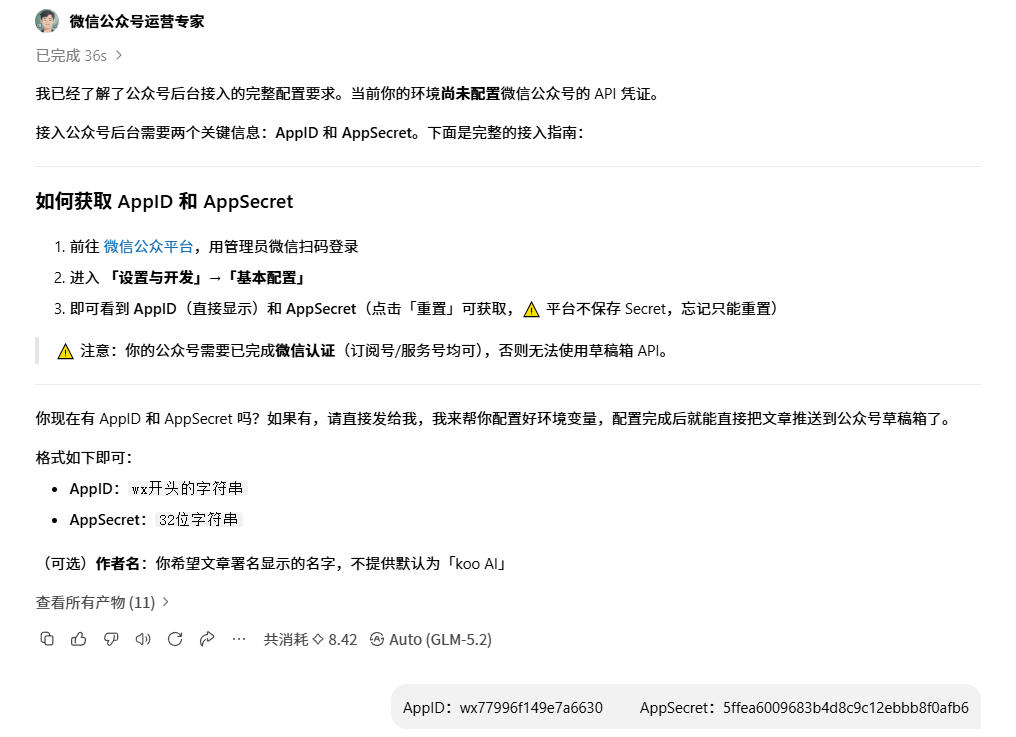Like the response with thumbs-up icon
The height and width of the screenshot is (737, 1016).
79,639
